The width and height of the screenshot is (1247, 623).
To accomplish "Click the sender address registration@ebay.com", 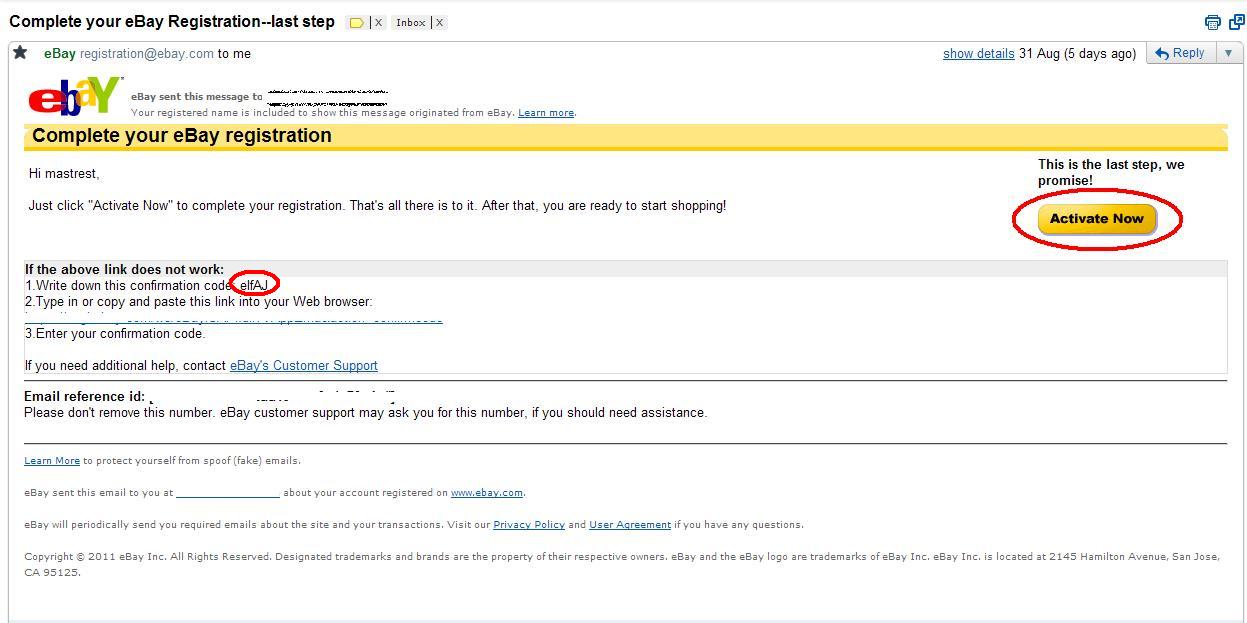I will coord(147,54).
